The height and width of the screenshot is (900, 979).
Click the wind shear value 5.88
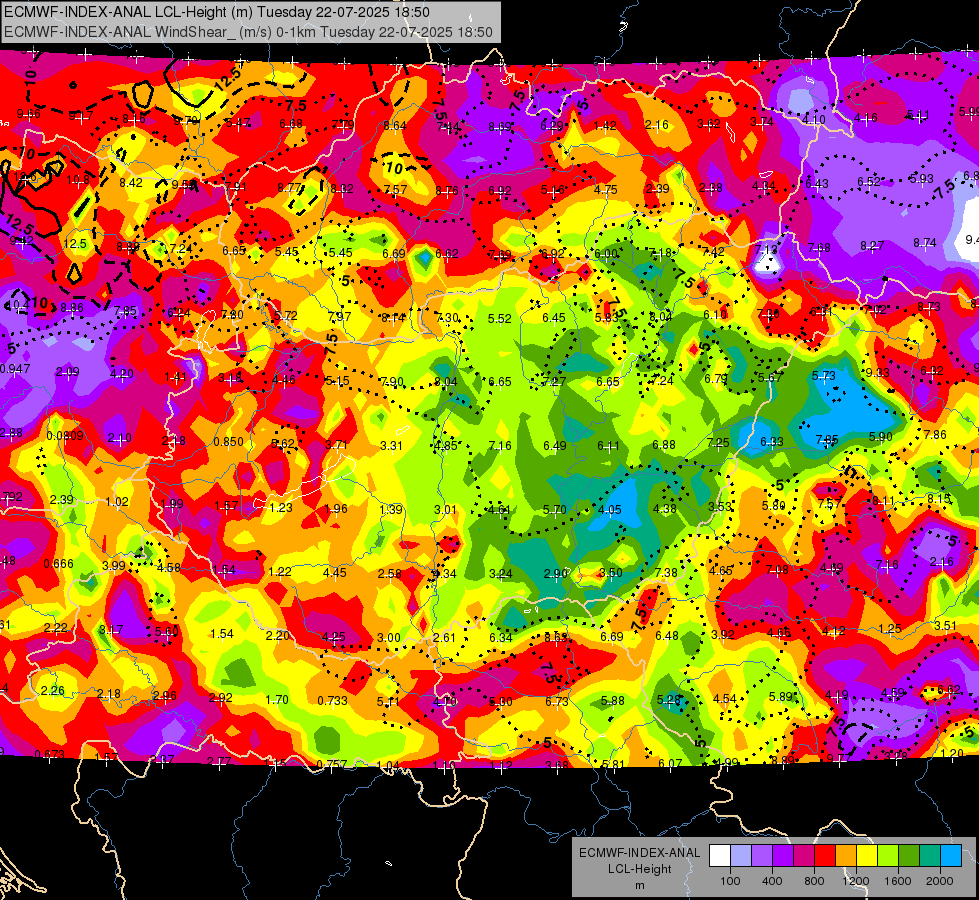612,701
